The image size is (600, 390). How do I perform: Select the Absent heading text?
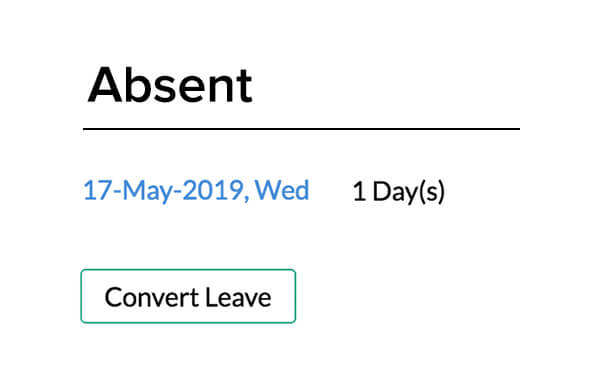coord(170,85)
